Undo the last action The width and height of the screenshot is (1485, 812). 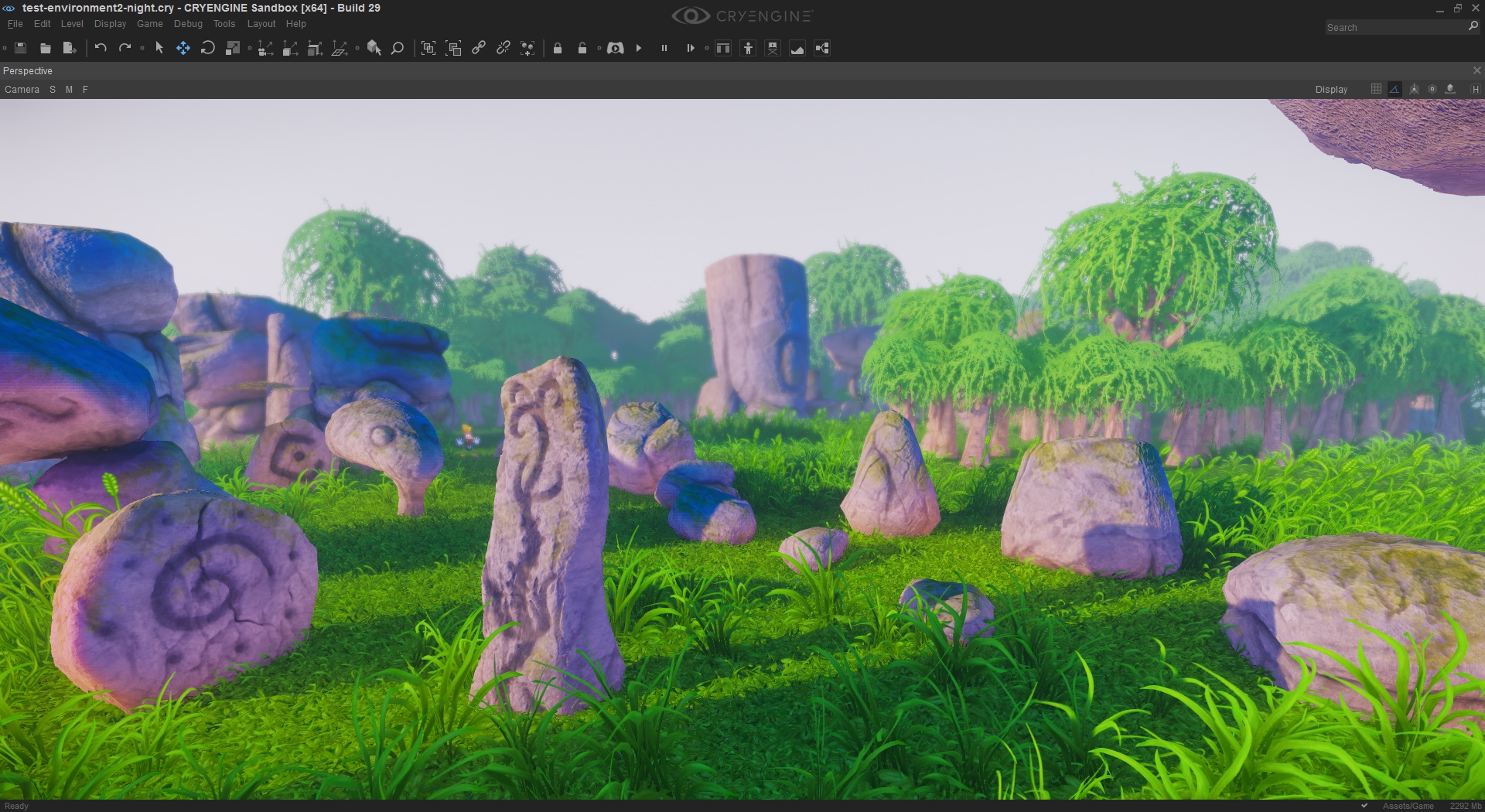[101, 48]
